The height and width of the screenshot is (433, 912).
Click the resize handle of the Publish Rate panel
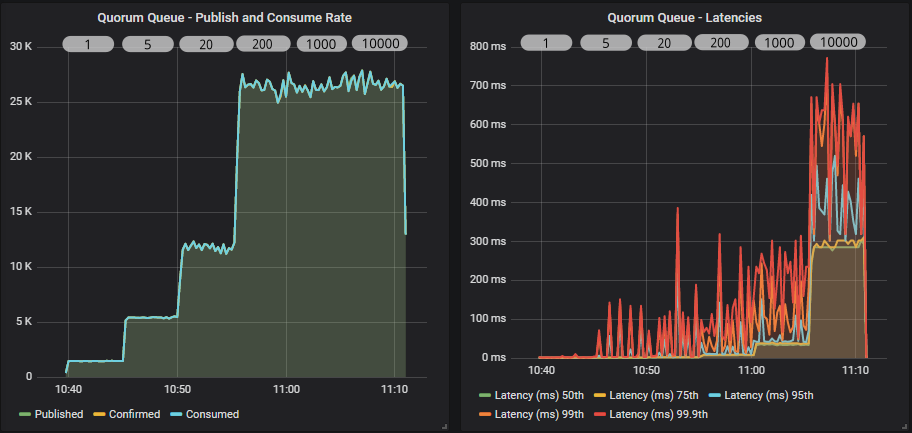pyautogui.click(x=443, y=426)
